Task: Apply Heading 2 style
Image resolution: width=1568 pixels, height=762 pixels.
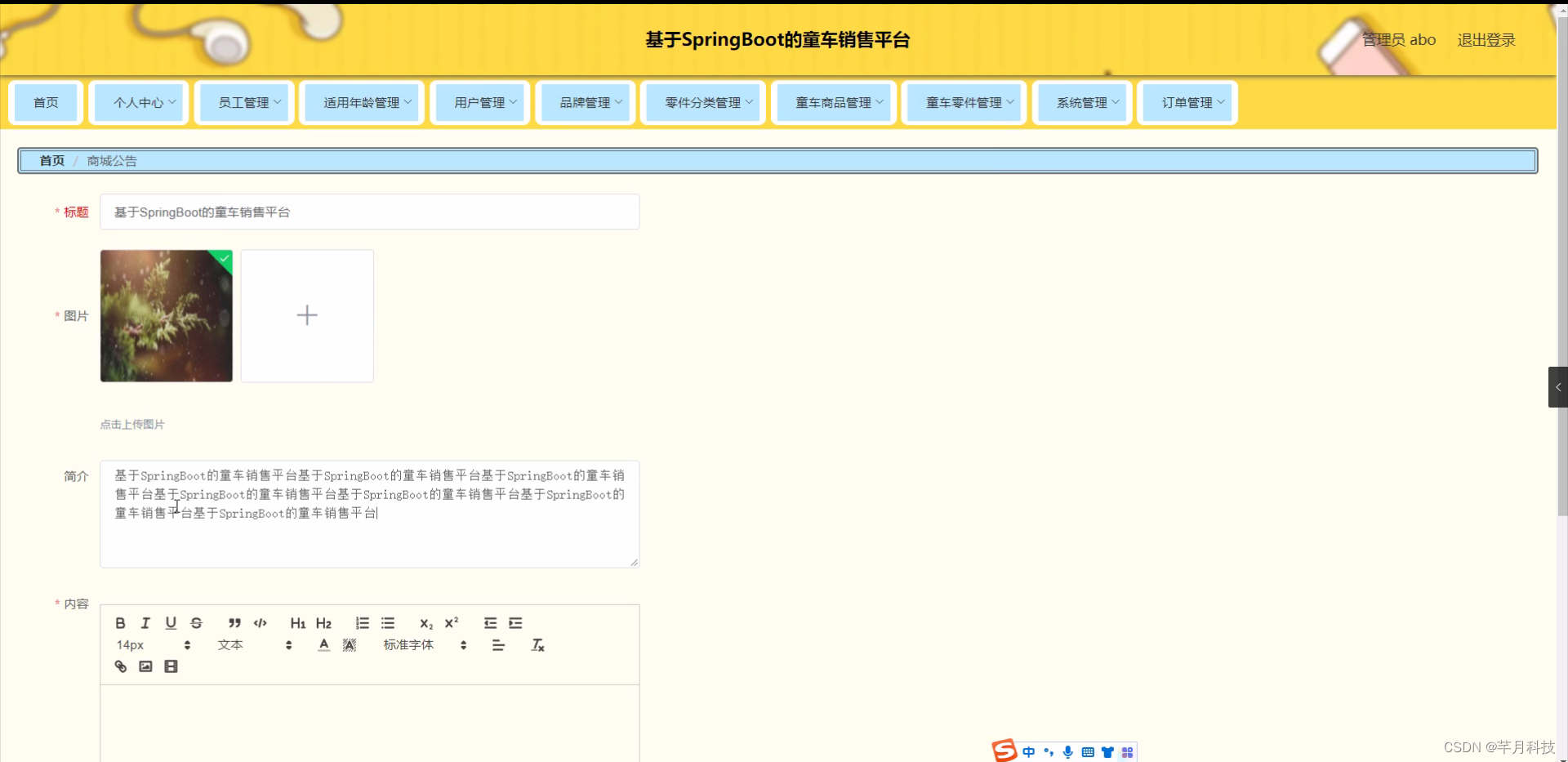Action: point(323,623)
